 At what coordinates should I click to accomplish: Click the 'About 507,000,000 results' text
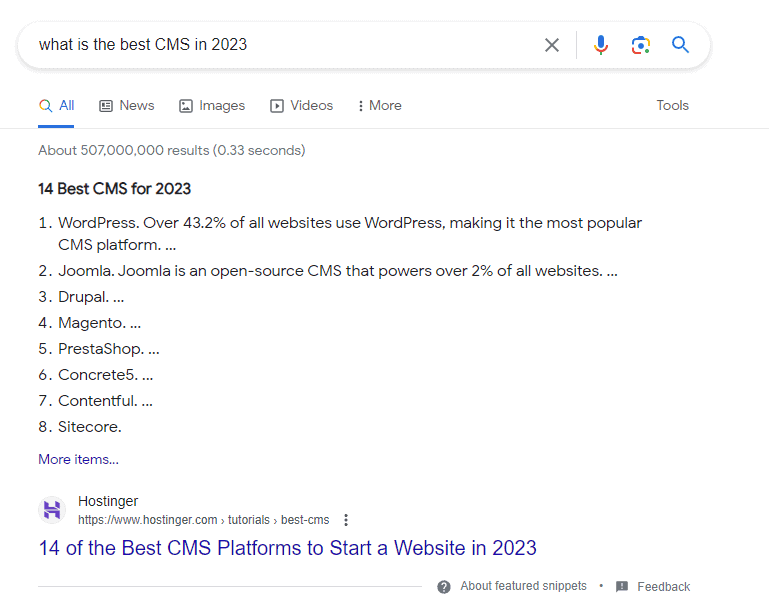[172, 150]
